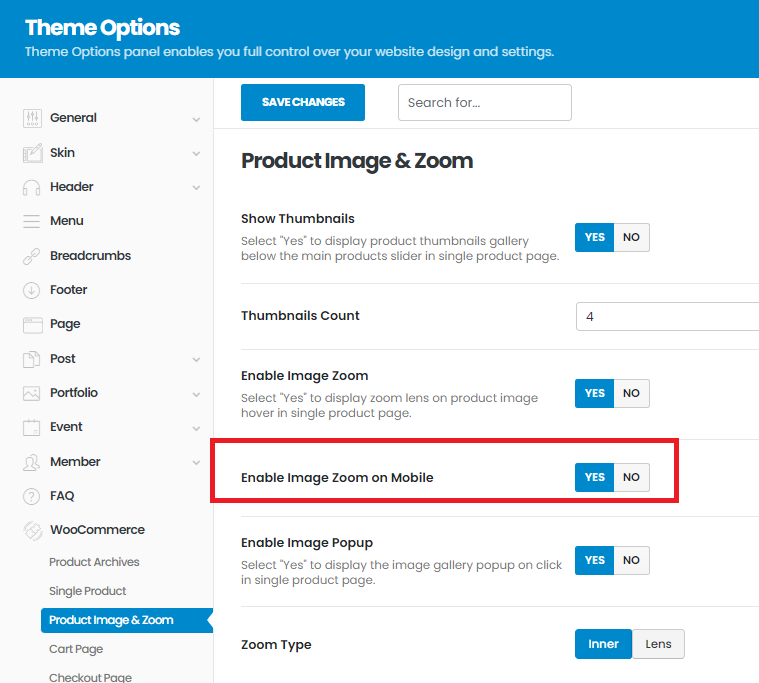The height and width of the screenshot is (683, 759).
Task: Set Enable Image Popup to NO
Action: click(x=631, y=560)
